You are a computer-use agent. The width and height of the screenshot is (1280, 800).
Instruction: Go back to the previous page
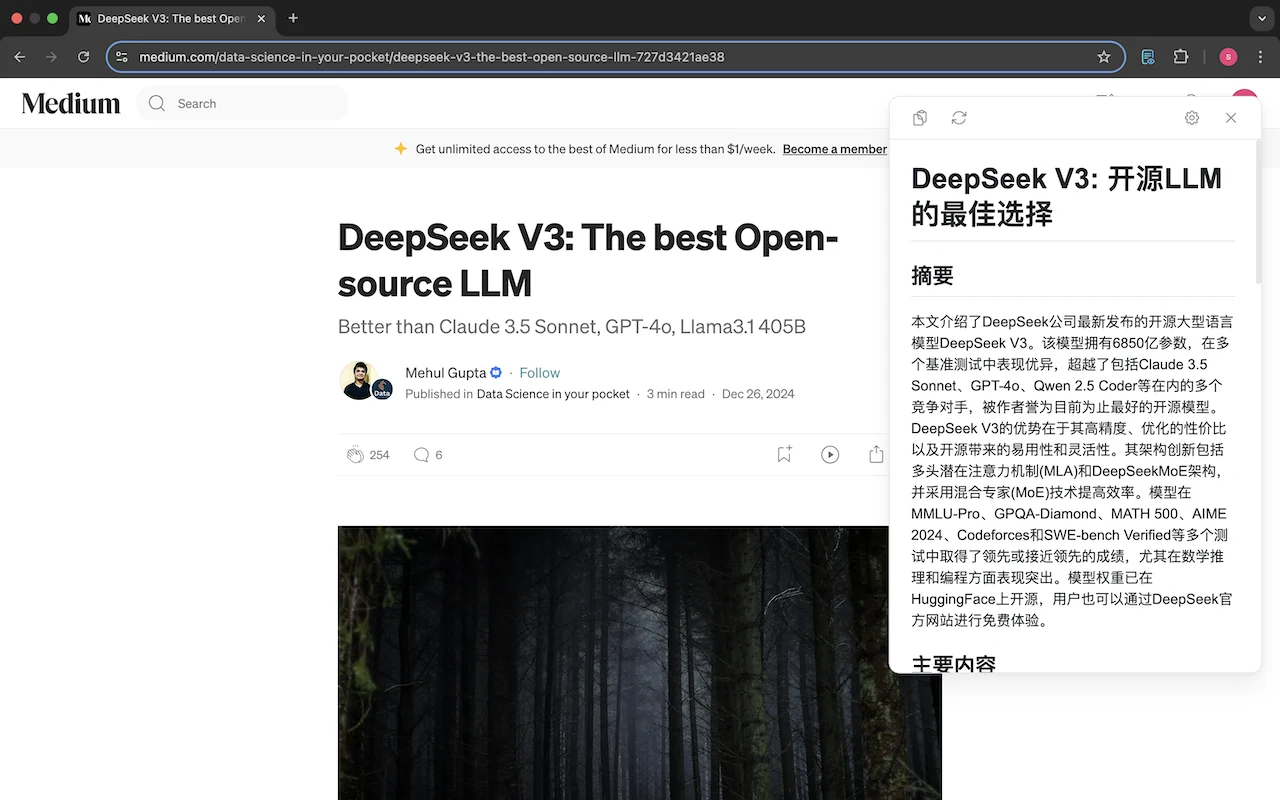(20, 57)
